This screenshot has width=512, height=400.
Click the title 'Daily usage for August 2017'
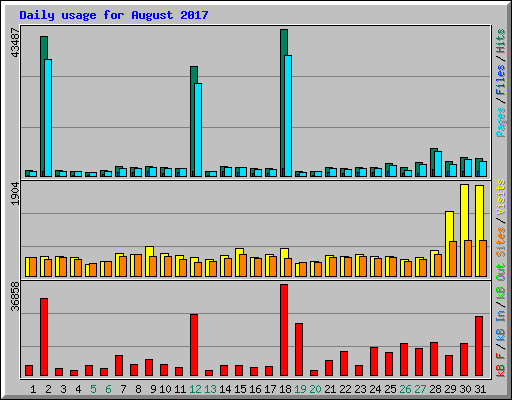114,15
